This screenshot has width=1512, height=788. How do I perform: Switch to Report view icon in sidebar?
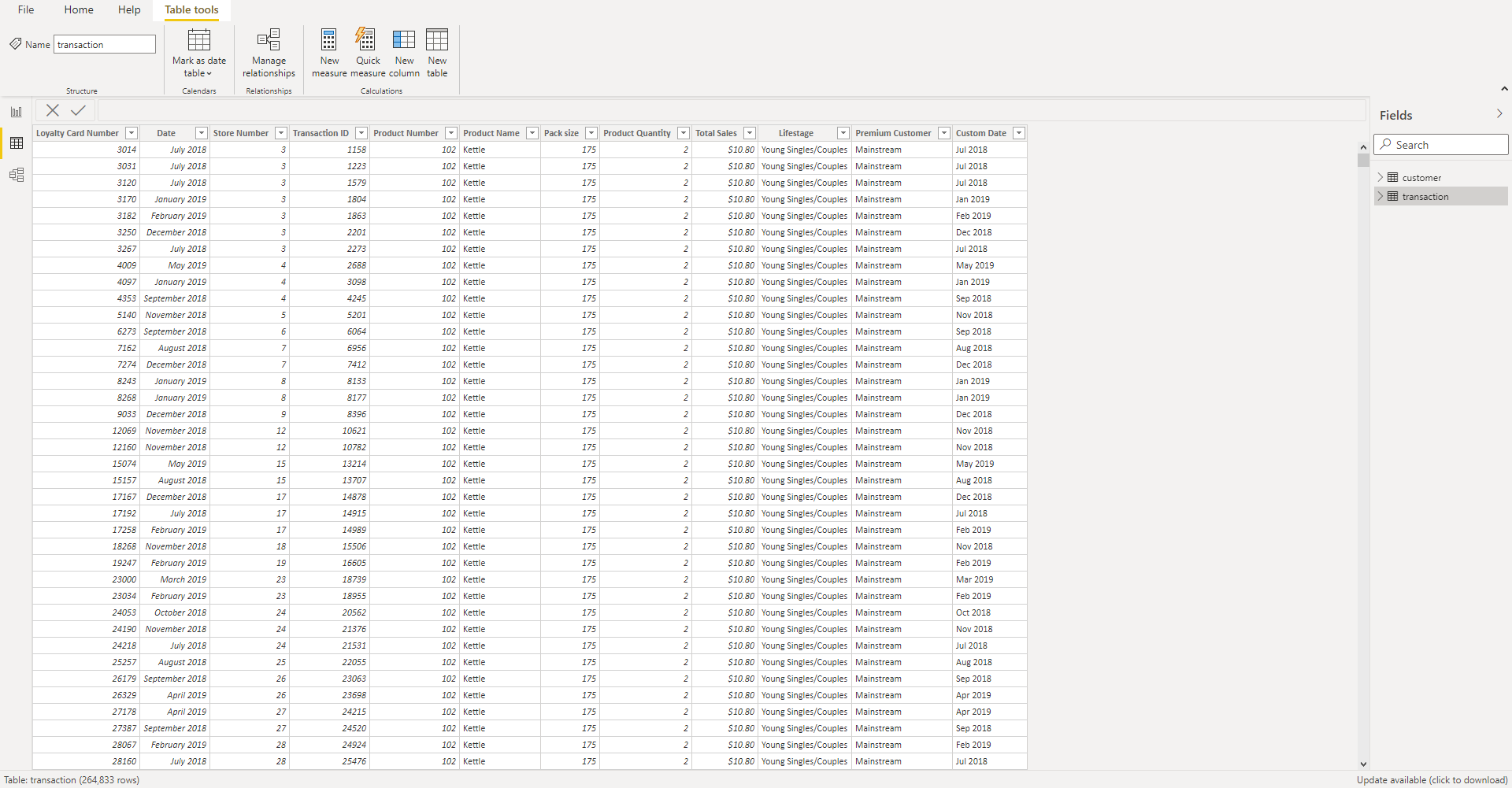[17, 112]
